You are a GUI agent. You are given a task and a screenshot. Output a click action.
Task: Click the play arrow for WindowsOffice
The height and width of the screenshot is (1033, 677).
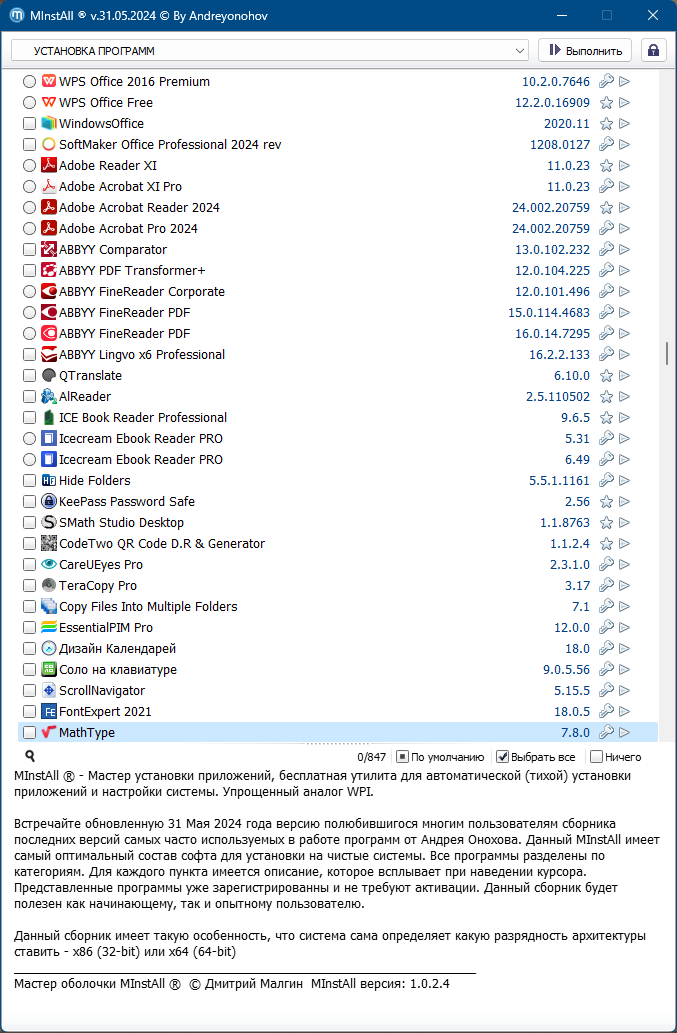pos(625,123)
